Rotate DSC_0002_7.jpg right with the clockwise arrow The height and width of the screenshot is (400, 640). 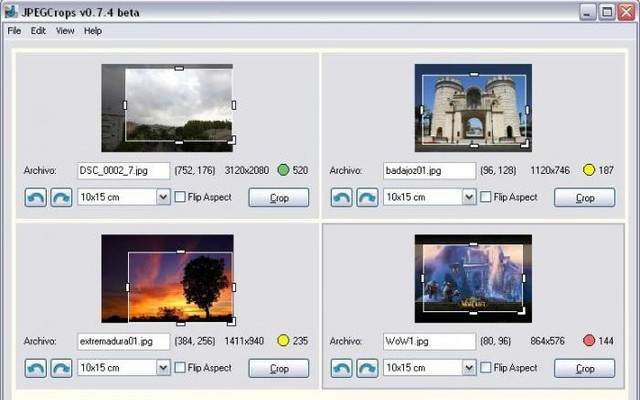click(x=61, y=197)
